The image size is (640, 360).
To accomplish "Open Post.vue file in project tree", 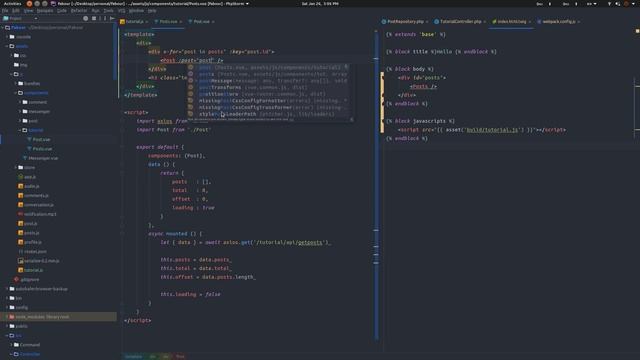I will [41, 140].
